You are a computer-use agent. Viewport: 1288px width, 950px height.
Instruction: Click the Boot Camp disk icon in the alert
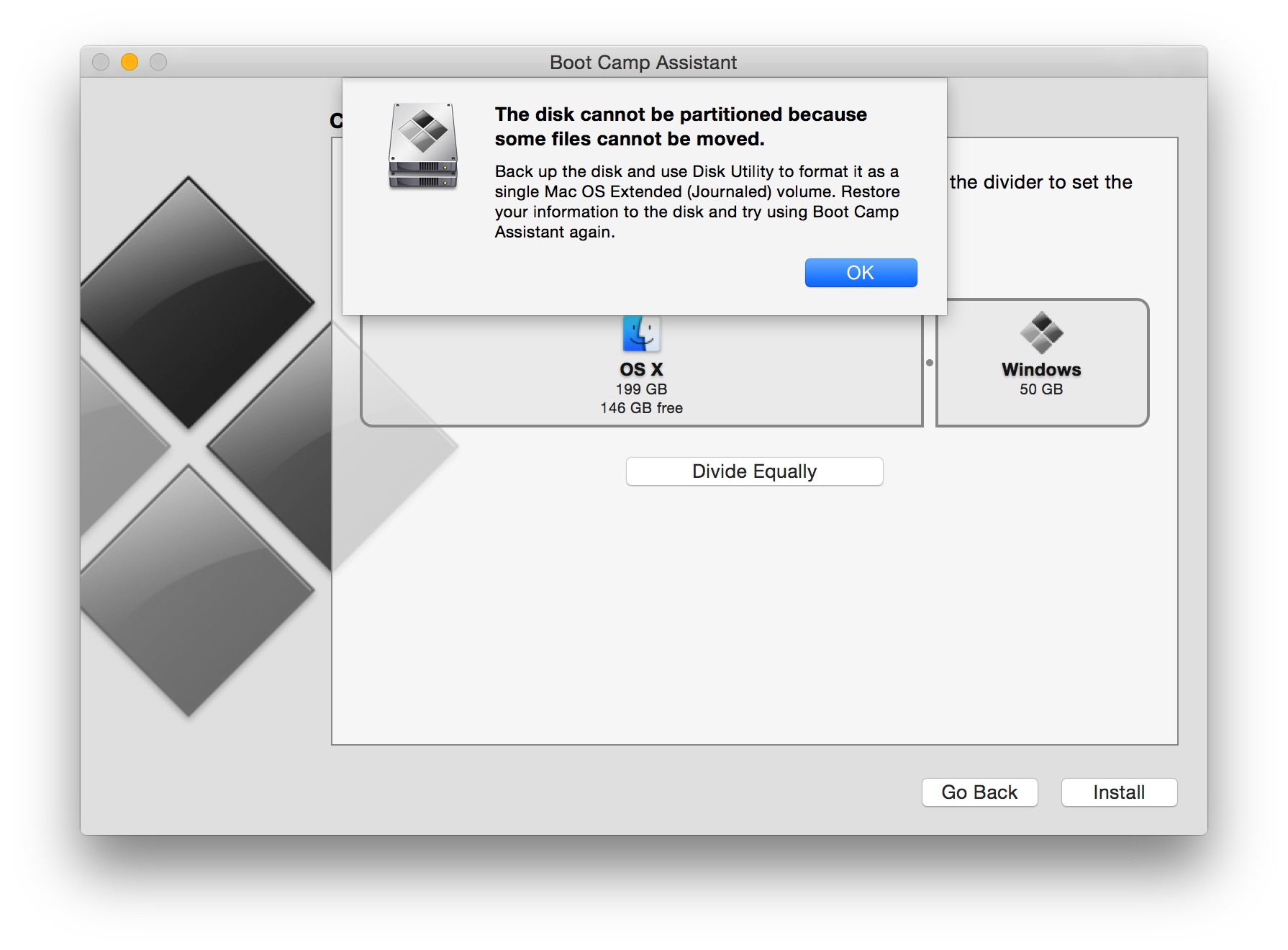point(423,146)
